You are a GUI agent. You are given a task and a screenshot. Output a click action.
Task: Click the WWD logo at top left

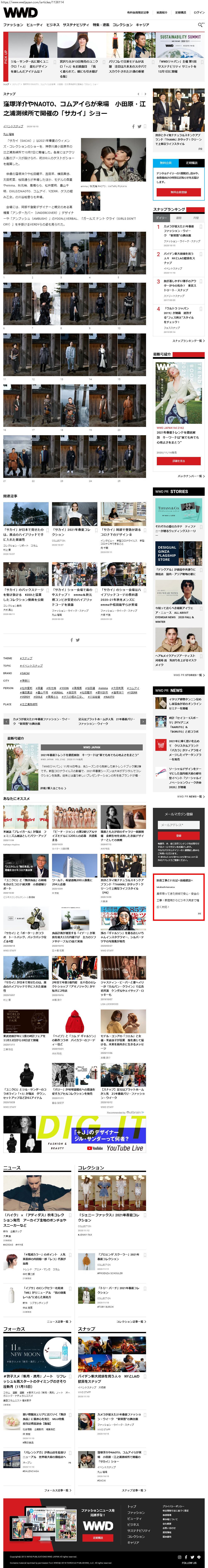coord(20,12)
